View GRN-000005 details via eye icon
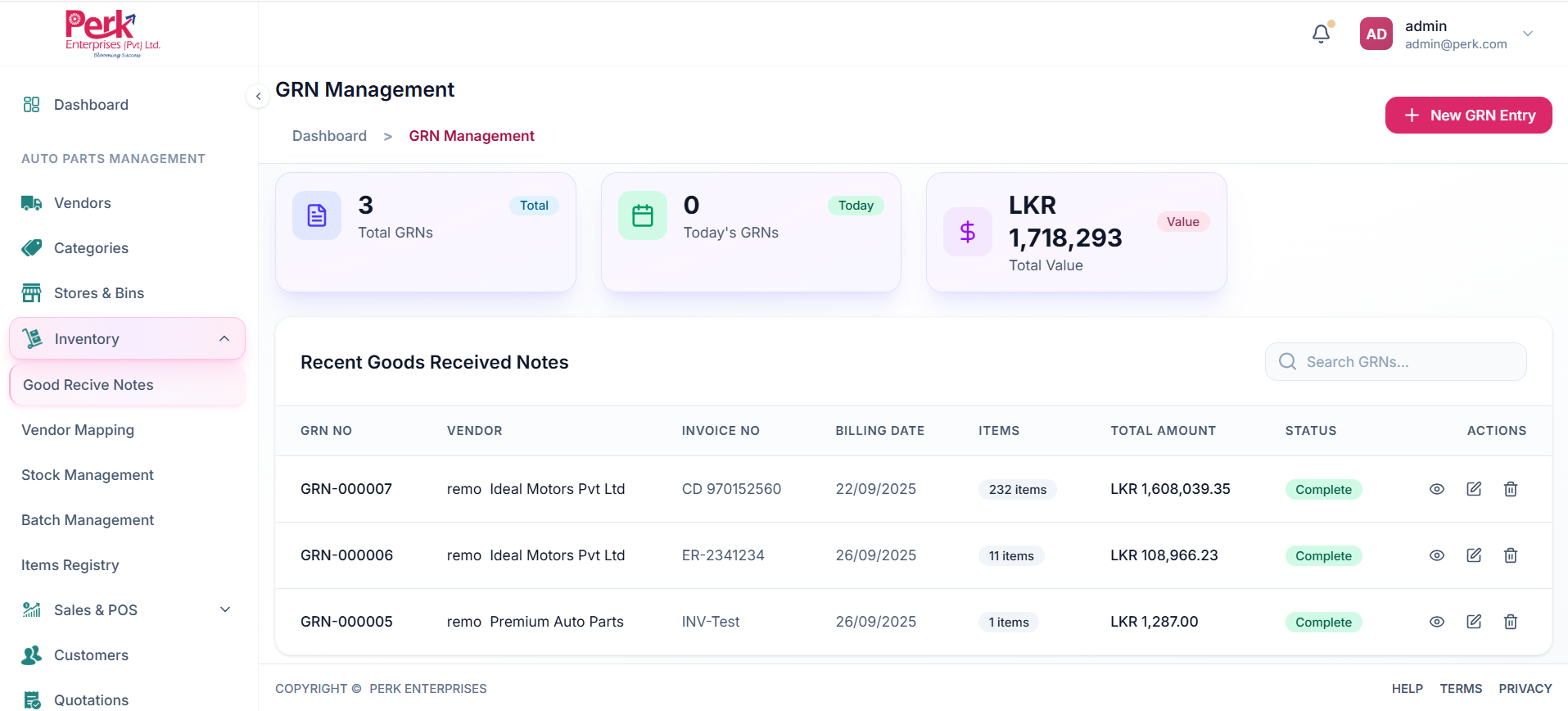 pyautogui.click(x=1436, y=622)
